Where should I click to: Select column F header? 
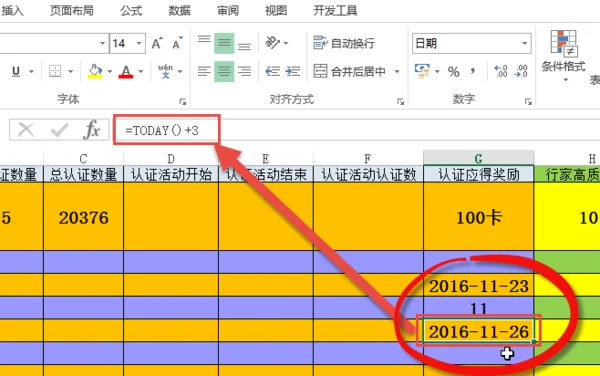[368, 158]
